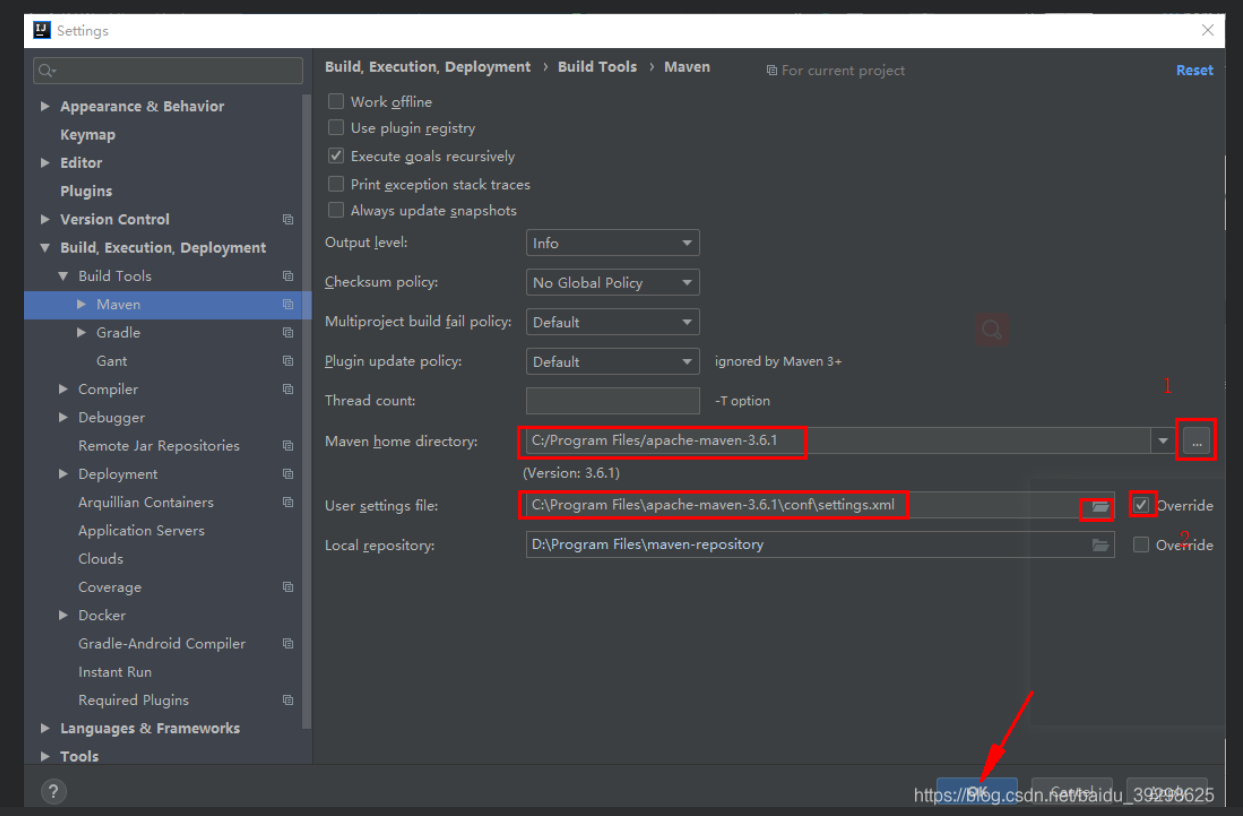Screen dimensions: 1243x816
Task: Click project-level icon beside Arquillian Containers
Action: tap(288, 502)
